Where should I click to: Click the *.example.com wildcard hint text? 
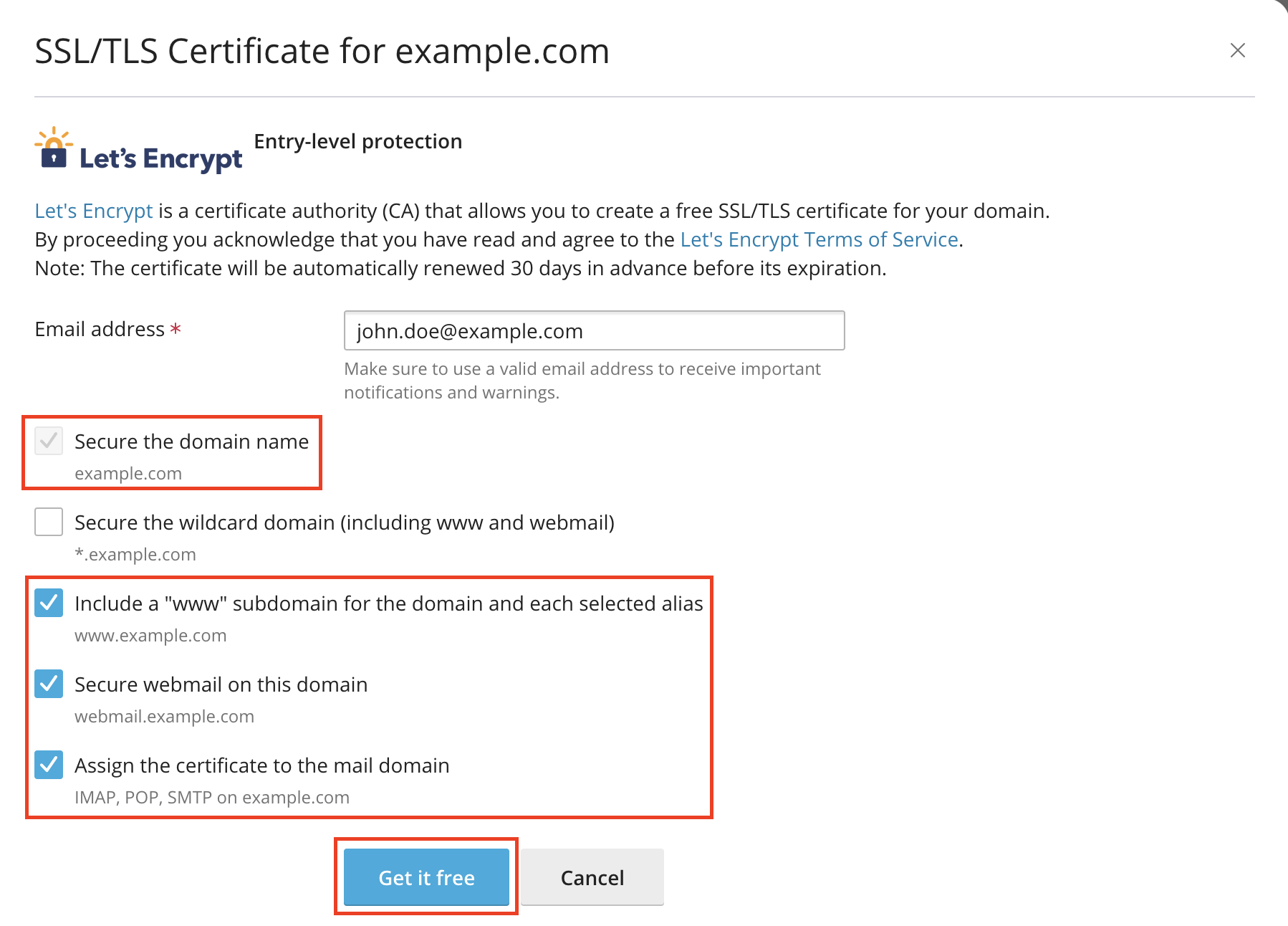click(135, 555)
